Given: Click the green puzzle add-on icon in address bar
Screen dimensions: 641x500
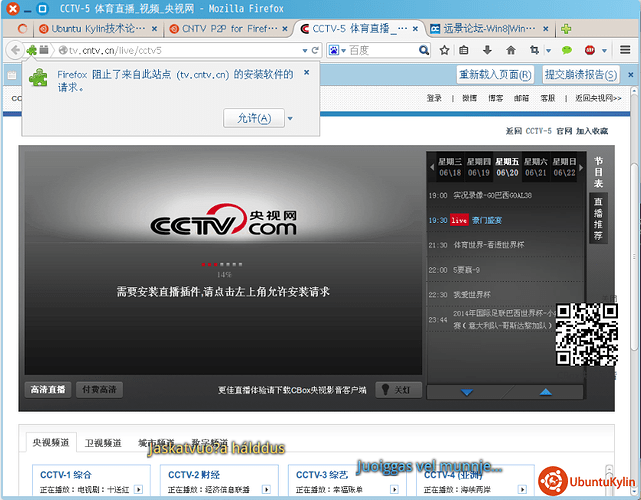Looking at the screenshot, I should pos(31,50).
